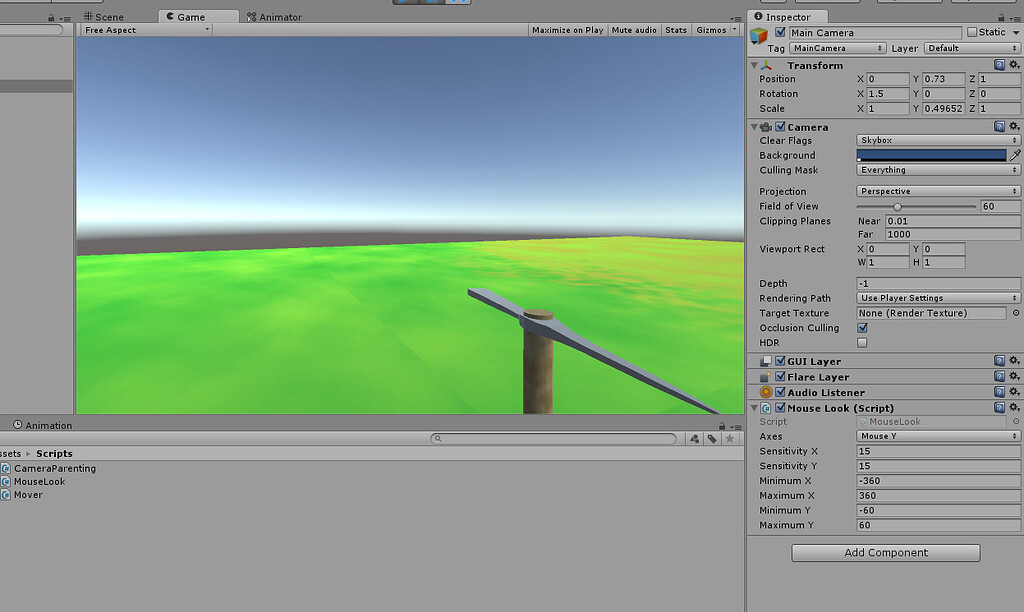The height and width of the screenshot is (612, 1024).
Task: Click the Transform component gear icon
Action: coord(1014,64)
